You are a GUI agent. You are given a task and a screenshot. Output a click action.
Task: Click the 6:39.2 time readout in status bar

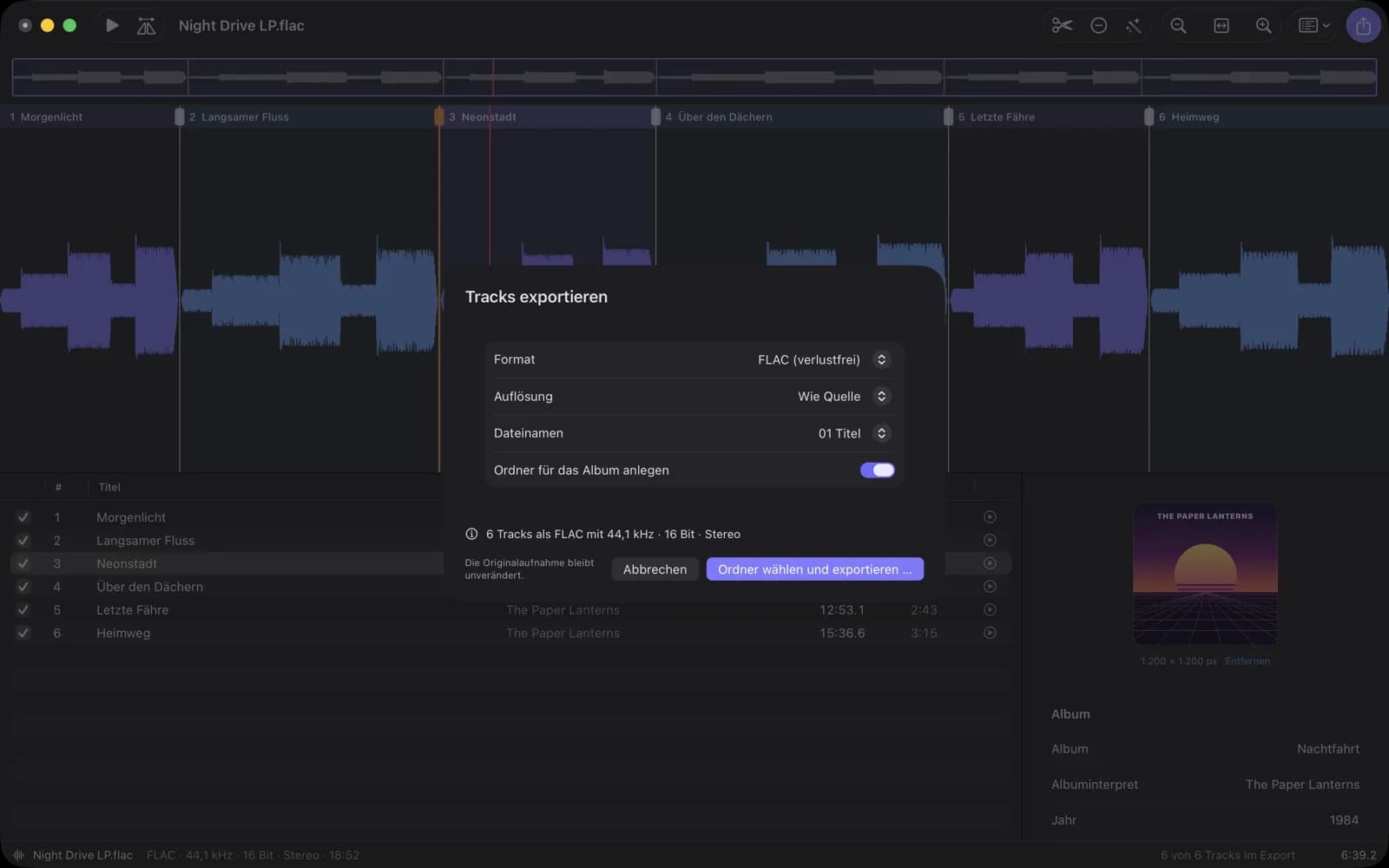pyautogui.click(x=1359, y=855)
